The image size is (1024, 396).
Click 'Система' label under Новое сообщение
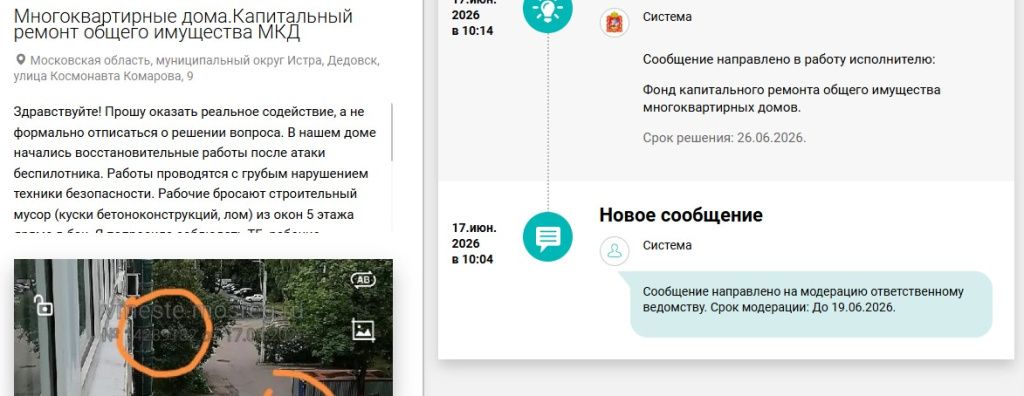[667, 246]
